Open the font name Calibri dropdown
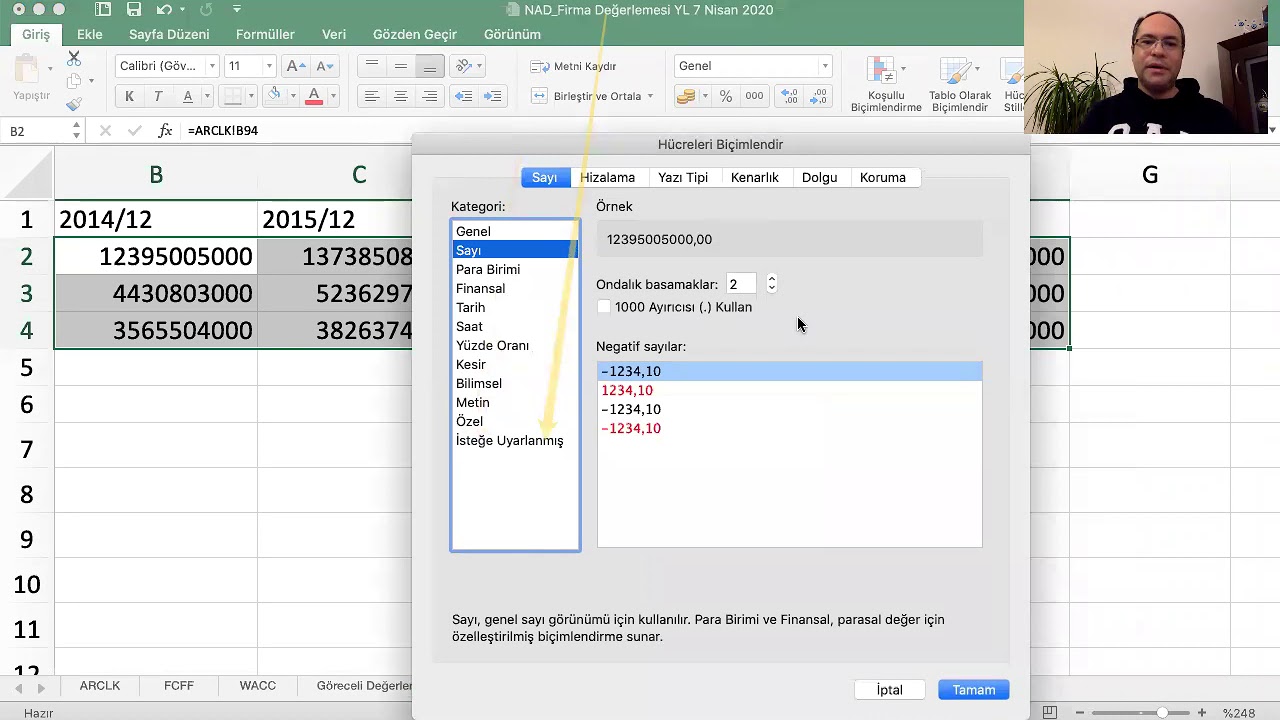This screenshot has height=720, width=1280. point(212,66)
